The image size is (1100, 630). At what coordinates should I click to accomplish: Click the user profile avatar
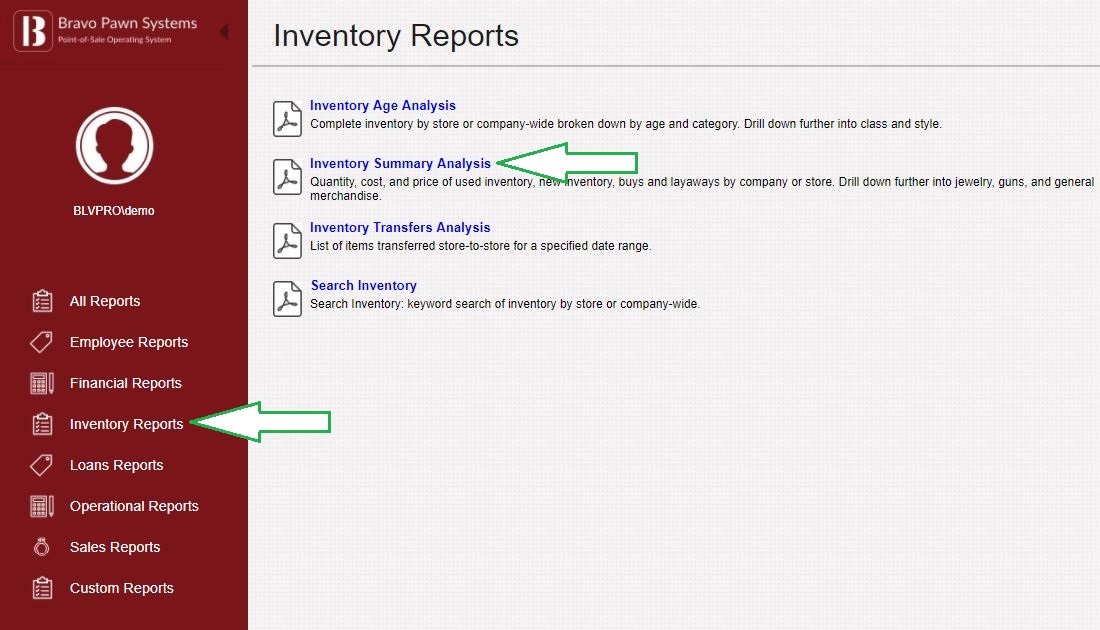[114, 146]
